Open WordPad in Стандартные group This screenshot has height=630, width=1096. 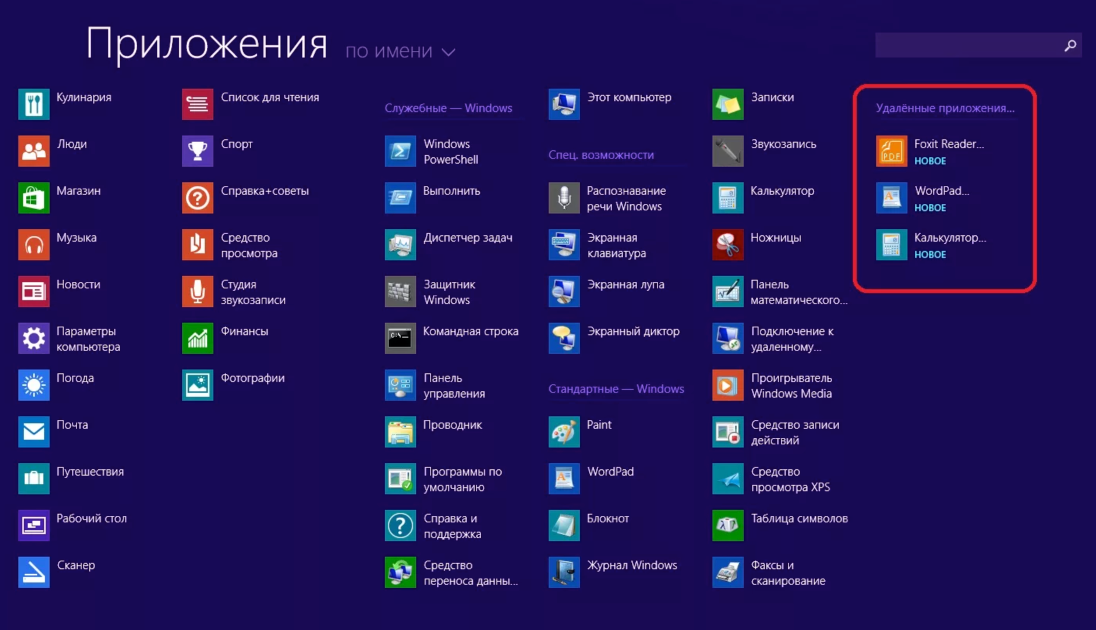(564, 479)
